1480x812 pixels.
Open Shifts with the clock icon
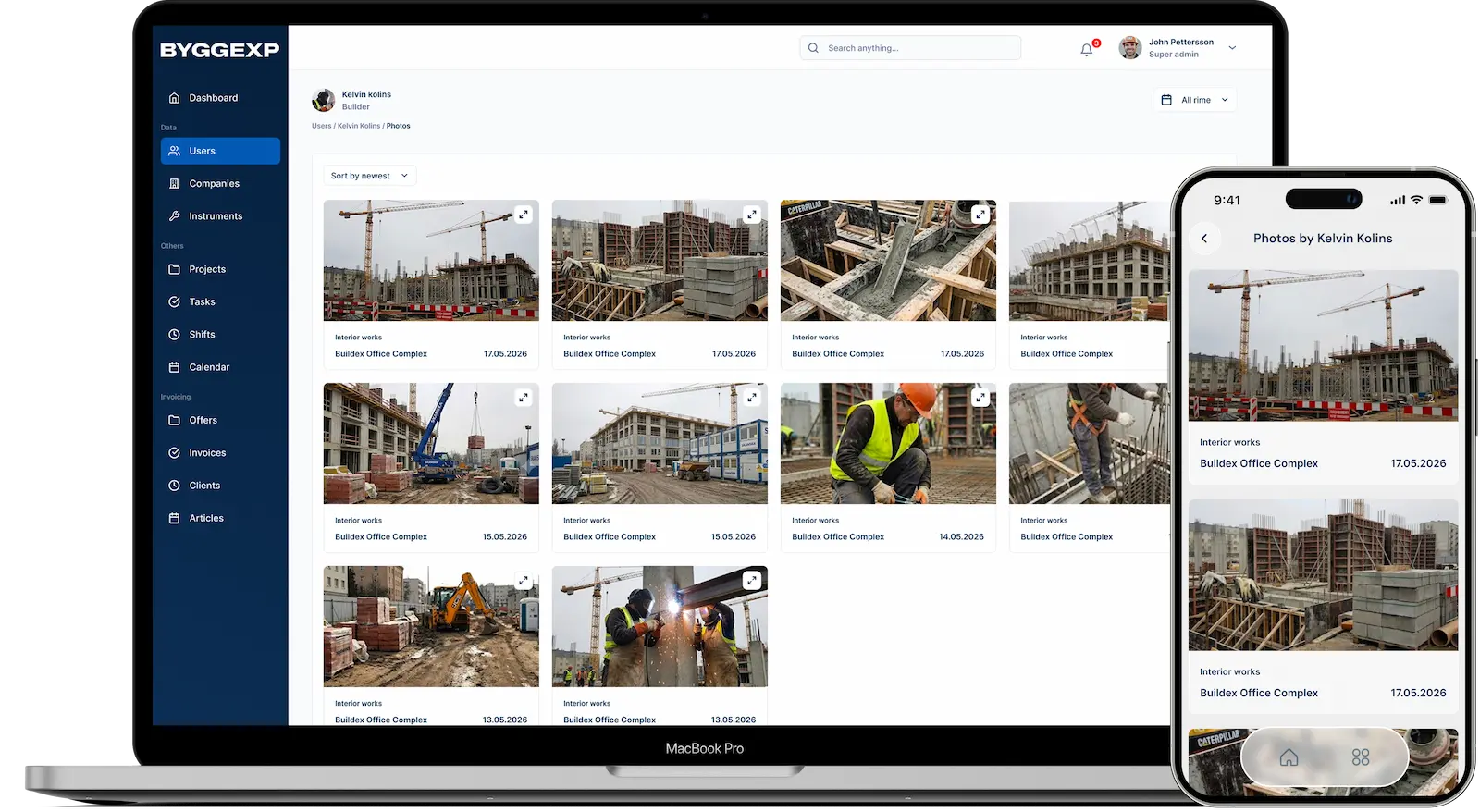click(174, 335)
